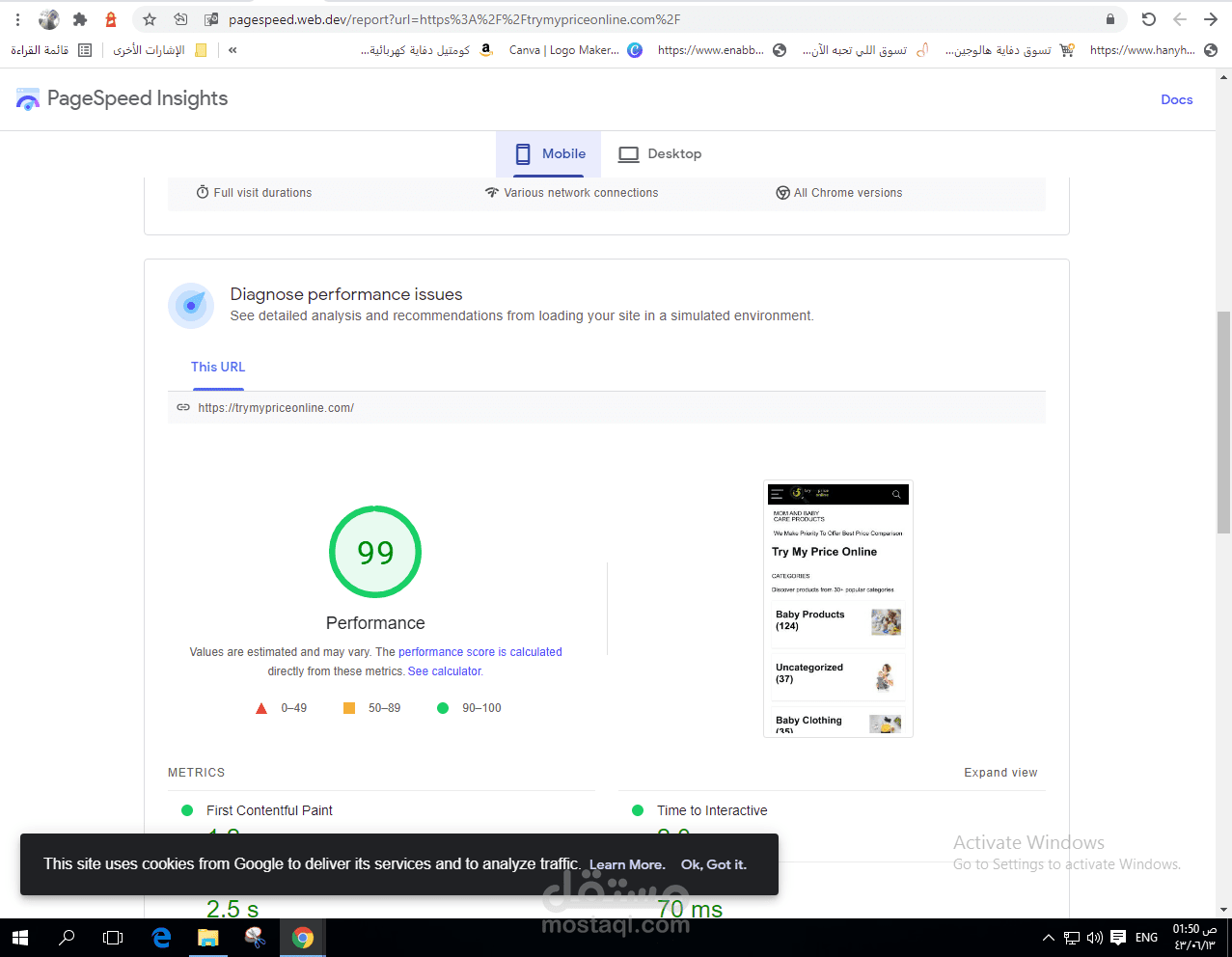Show hidden bookmarks with the » chevron
This screenshot has height=957, width=1232.
[x=233, y=50]
